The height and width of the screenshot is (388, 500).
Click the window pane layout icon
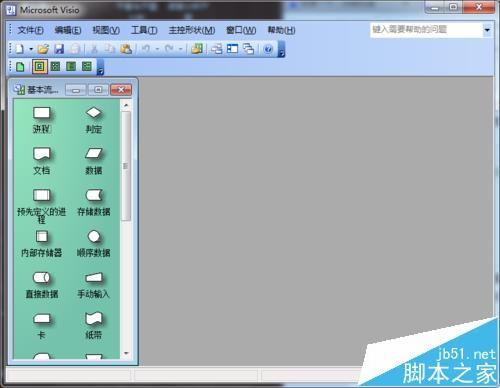click(232, 49)
